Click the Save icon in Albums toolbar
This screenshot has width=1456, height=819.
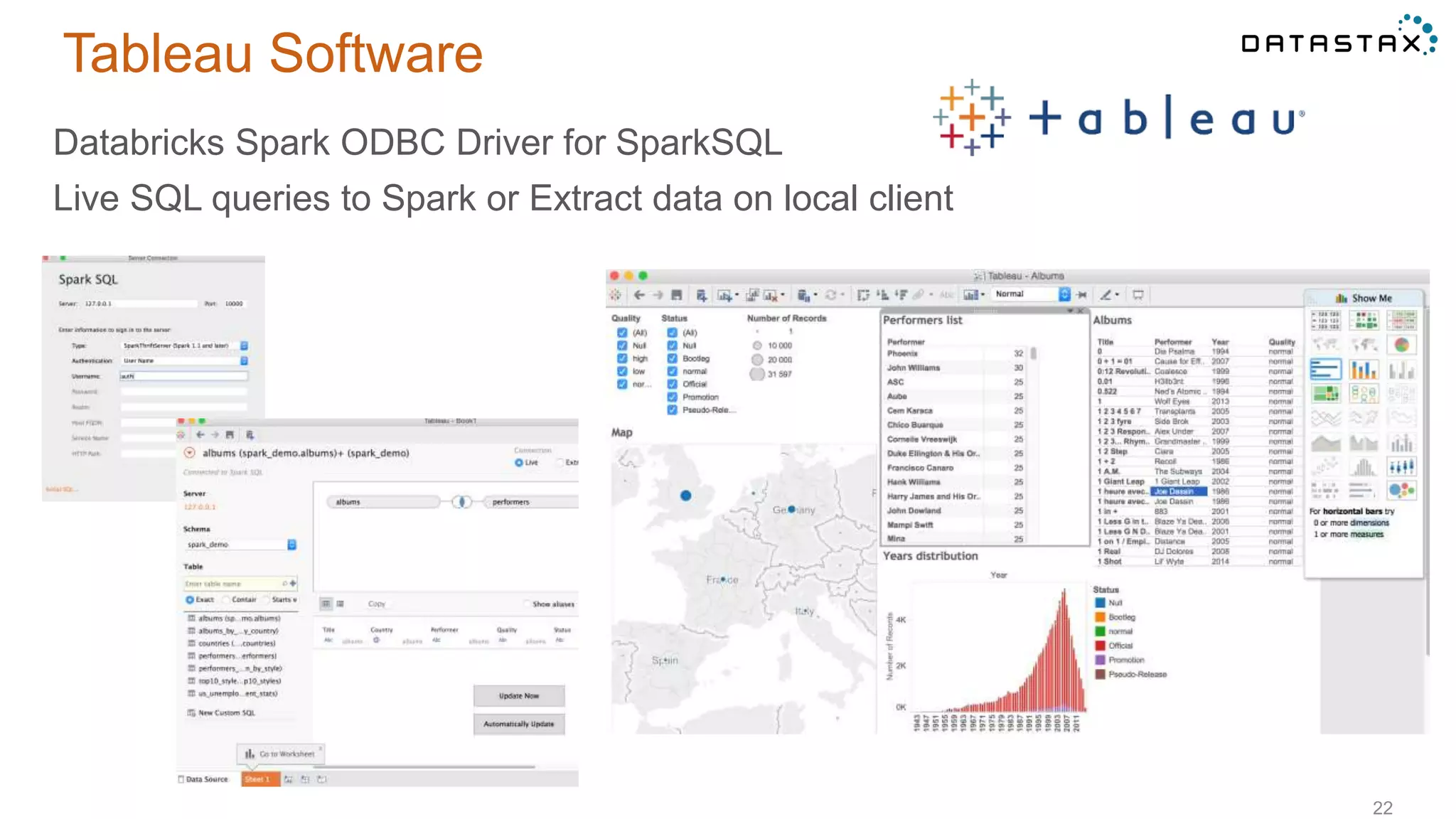point(677,295)
